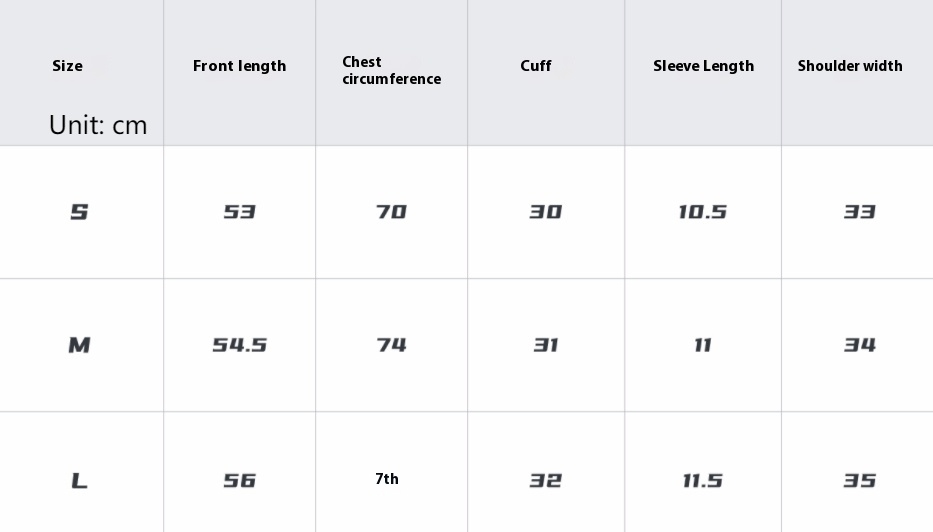Click sleeve length value 10.5
This screenshot has height=532, width=933.
pos(703,212)
